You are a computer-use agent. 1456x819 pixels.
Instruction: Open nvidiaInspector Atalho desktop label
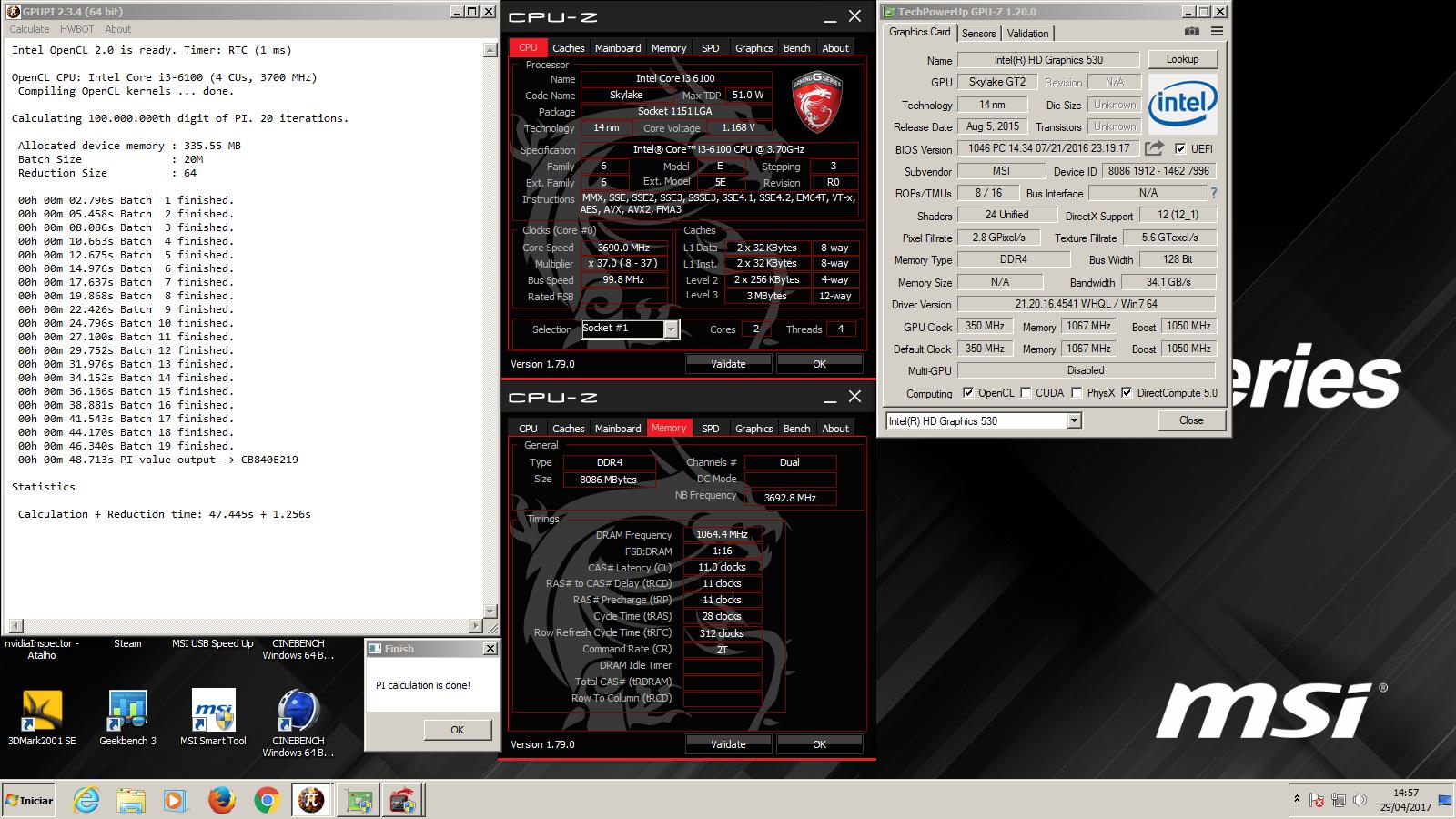[42, 649]
